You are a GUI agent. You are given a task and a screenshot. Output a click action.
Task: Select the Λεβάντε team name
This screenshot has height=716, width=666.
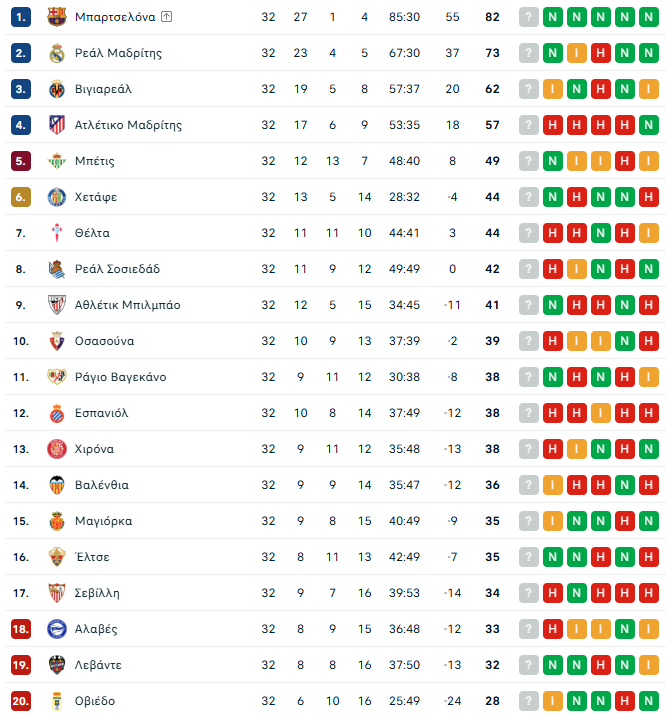tap(101, 665)
